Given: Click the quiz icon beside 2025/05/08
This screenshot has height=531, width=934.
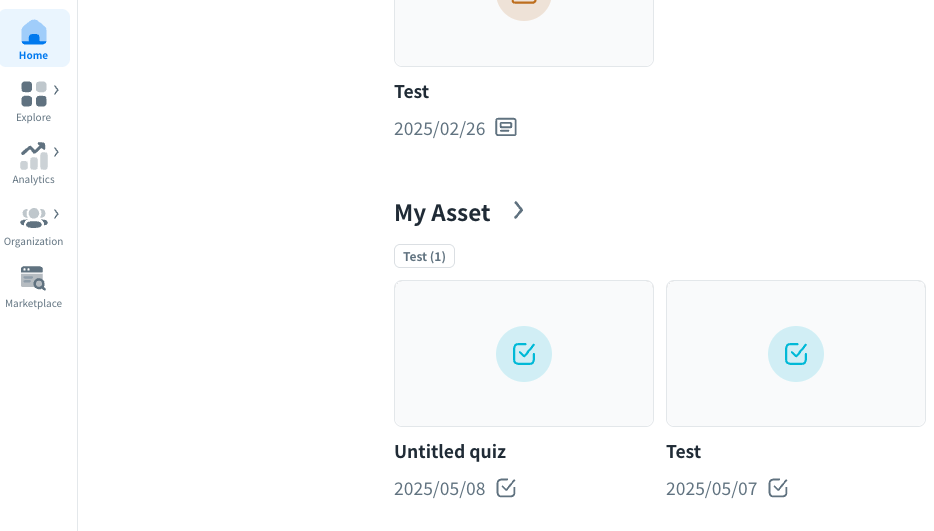Looking at the screenshot, I should click(x=506, y=488).
